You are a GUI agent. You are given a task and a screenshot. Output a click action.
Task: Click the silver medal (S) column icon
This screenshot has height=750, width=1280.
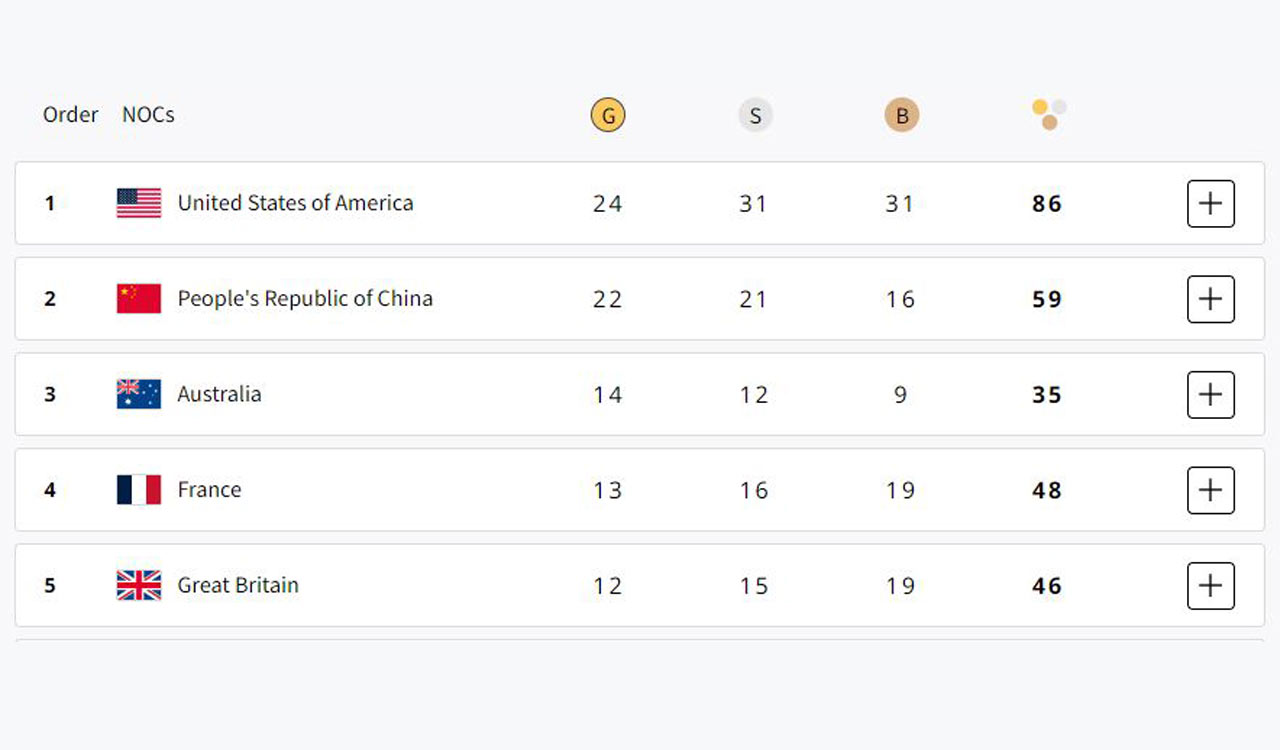755,115
